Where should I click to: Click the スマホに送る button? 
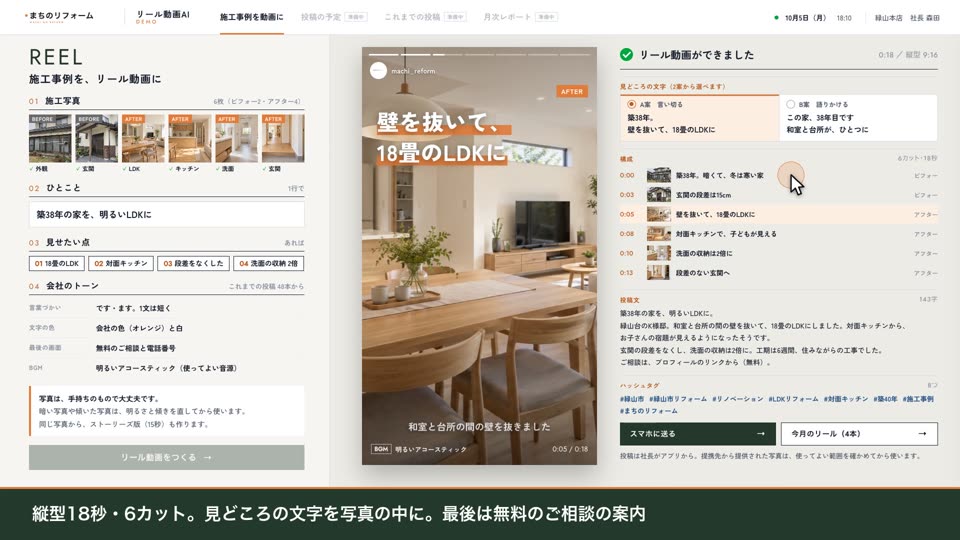coord(698,433)
